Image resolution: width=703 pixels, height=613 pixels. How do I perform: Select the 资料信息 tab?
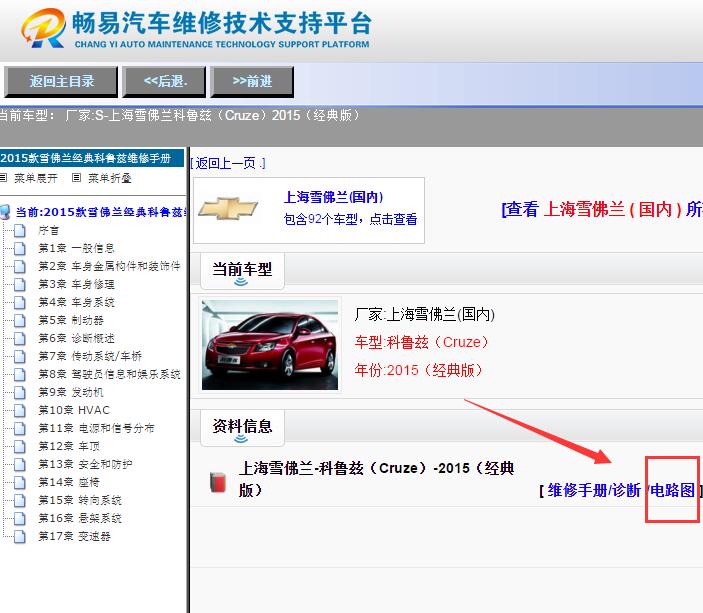(x=242, y=427)
